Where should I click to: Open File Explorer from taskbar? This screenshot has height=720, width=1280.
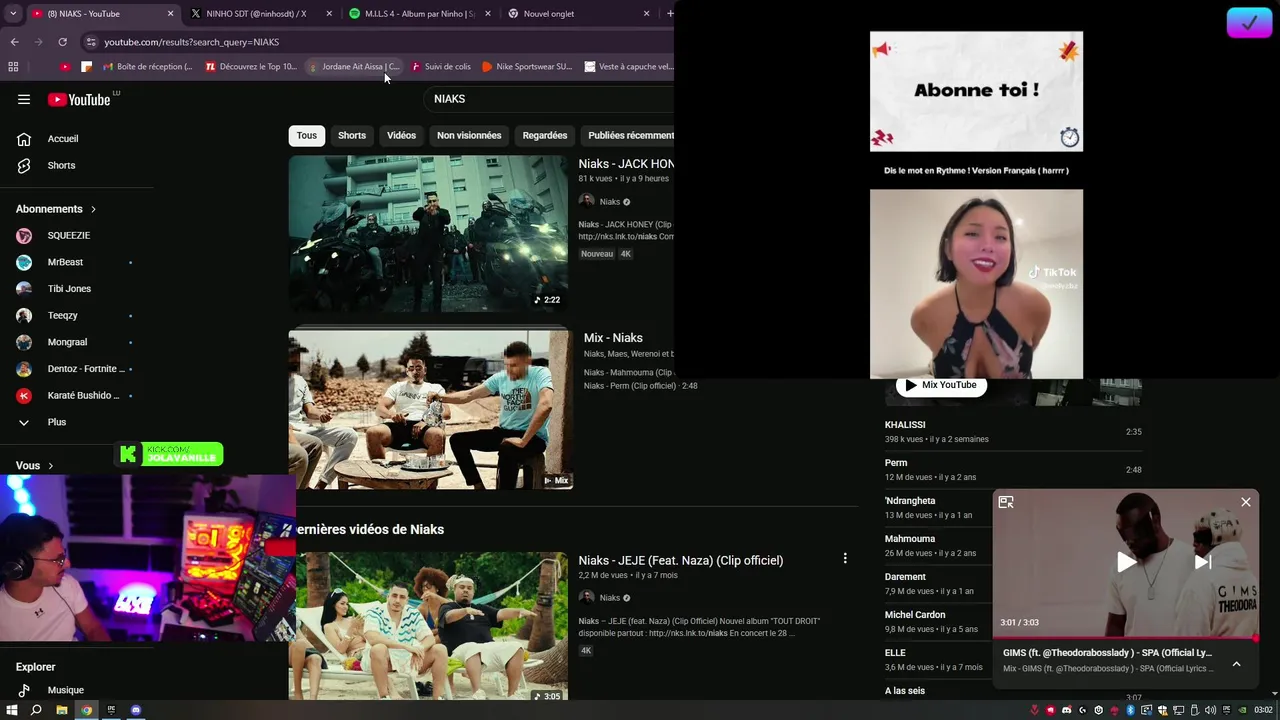62,710
